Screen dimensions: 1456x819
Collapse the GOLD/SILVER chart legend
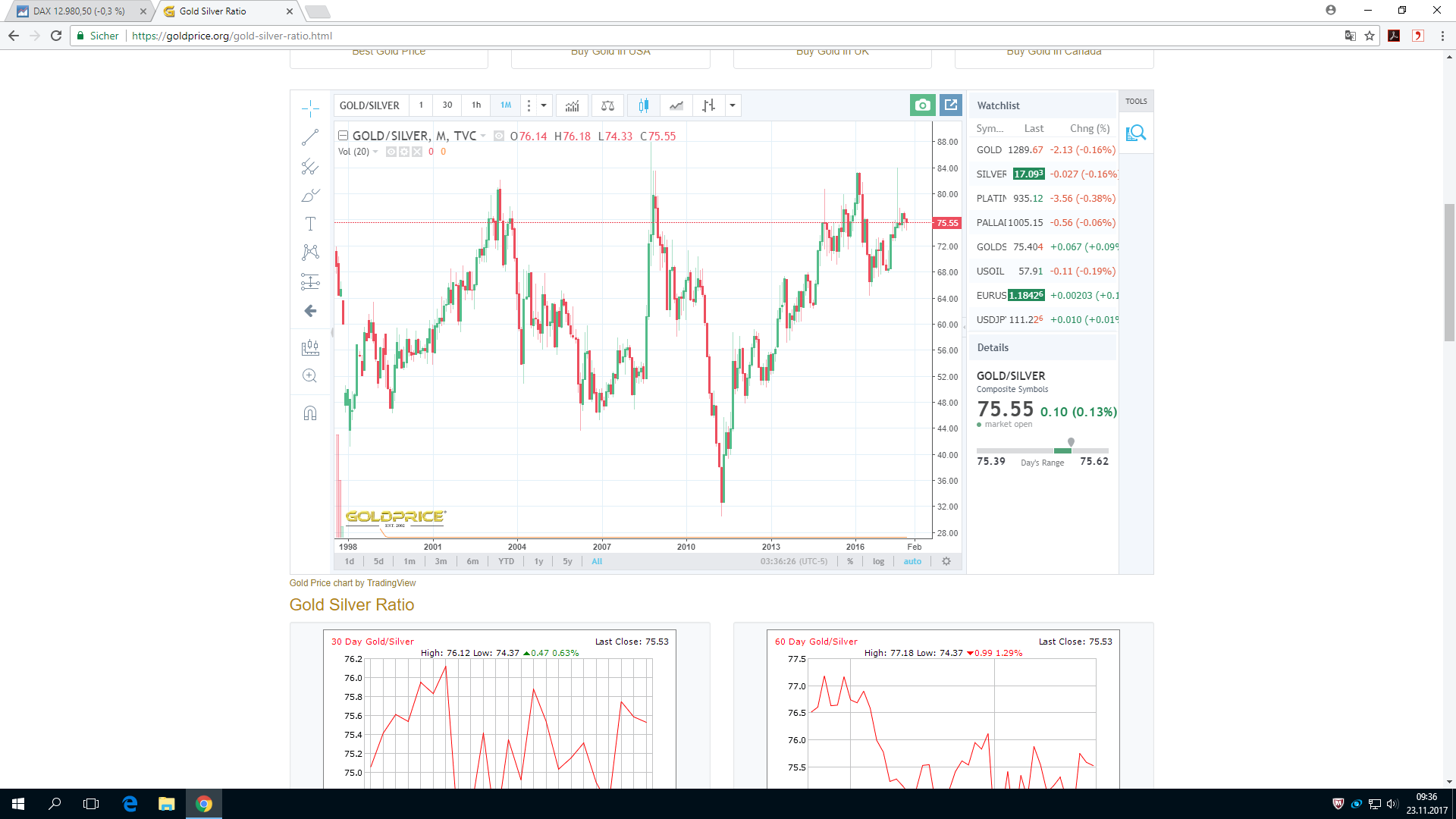(x=343, y=136)
